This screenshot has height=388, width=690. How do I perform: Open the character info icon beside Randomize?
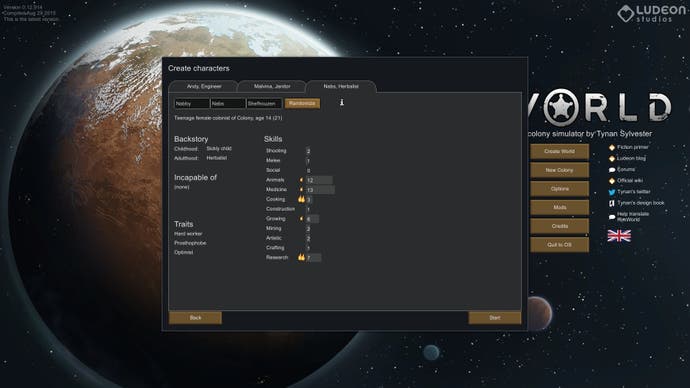pyautogui.click(x=341, y=102)
